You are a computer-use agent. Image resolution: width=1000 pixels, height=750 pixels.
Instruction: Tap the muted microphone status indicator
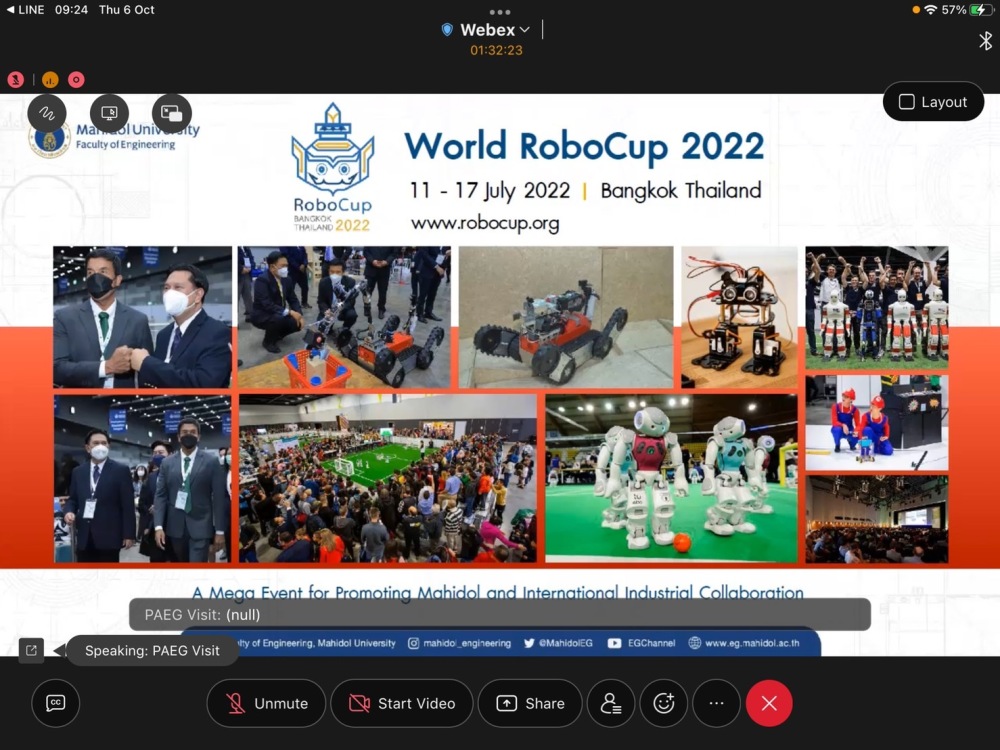coord(16,80)
